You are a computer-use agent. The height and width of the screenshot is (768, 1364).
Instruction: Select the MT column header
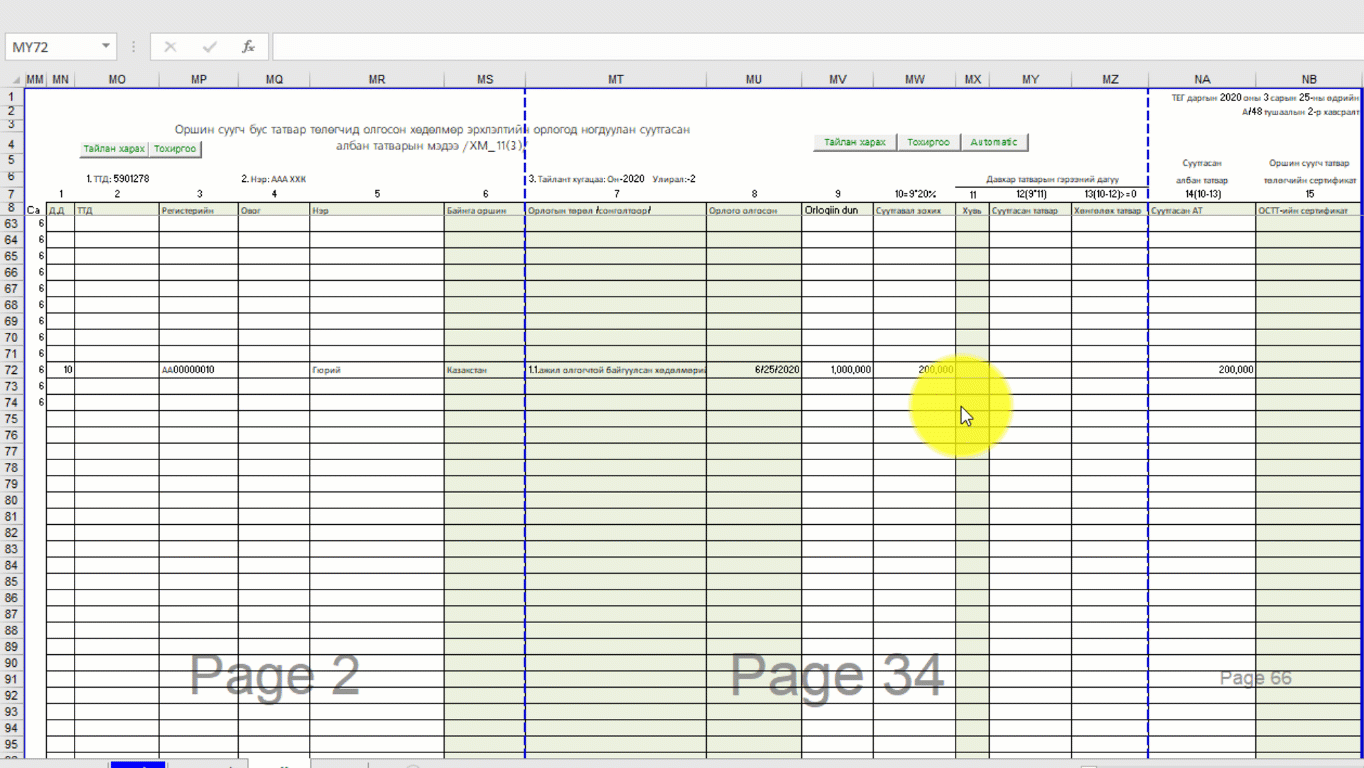pyautogui.click(x=615, y=80)
